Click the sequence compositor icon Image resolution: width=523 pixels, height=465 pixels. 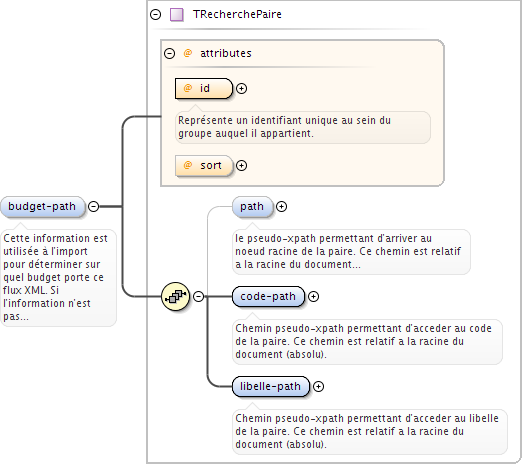tap(175, 296)
